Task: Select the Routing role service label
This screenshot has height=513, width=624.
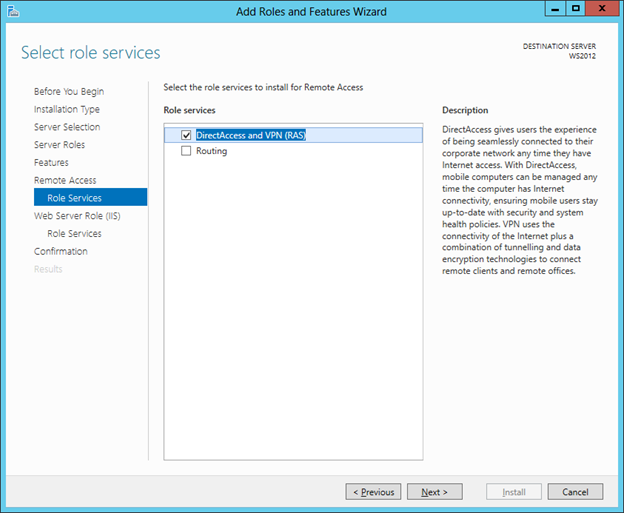Action: pyautogui.click(x=211, y=151)
